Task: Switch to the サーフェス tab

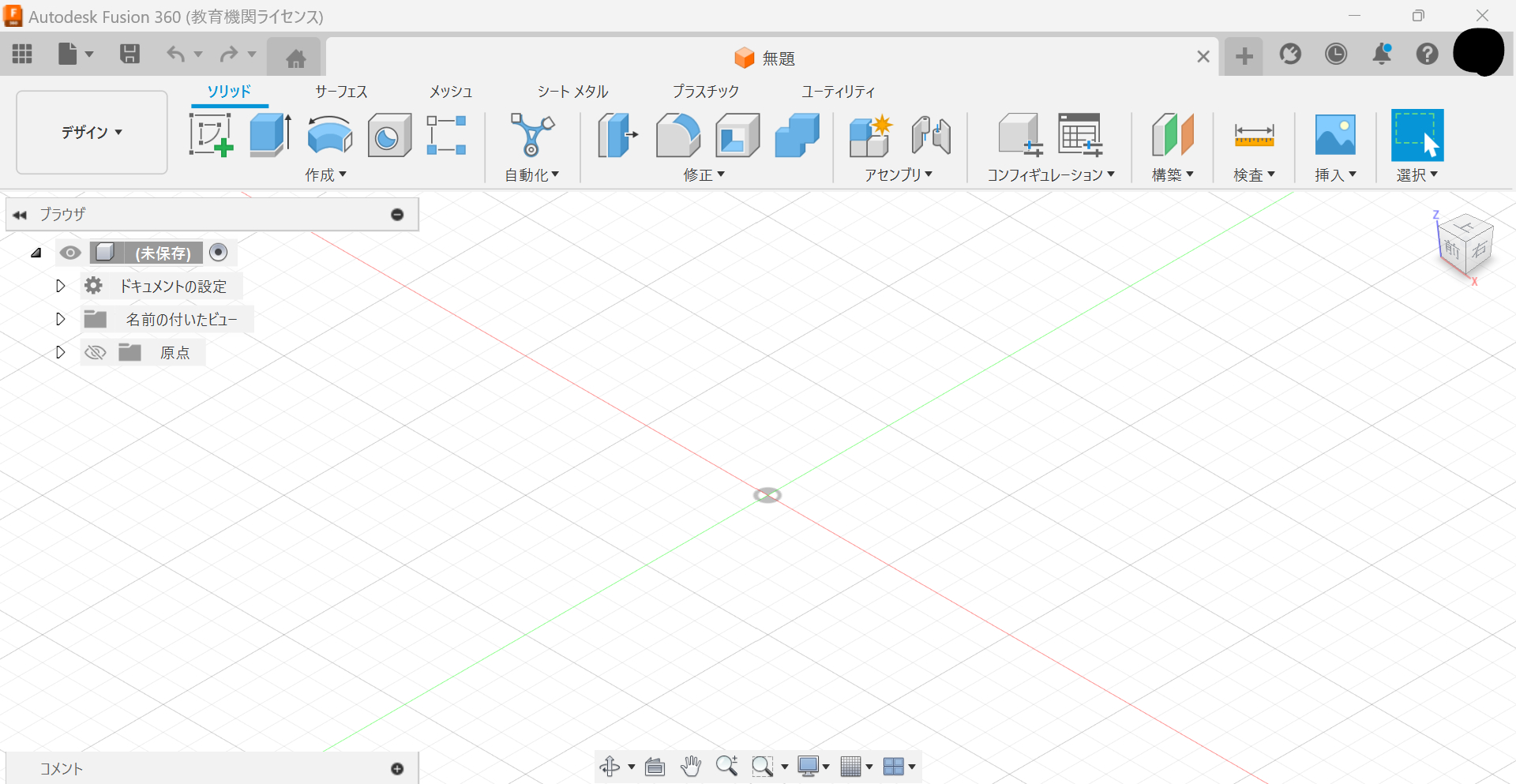Action: 341,92
